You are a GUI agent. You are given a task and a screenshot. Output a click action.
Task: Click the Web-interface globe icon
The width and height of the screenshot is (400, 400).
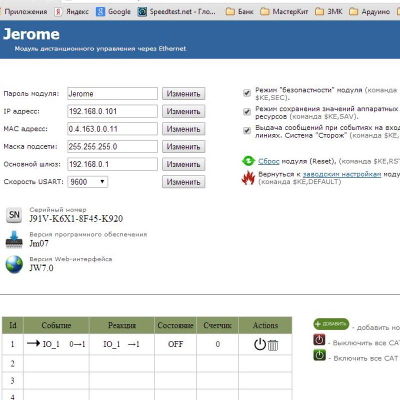tap(14, 264)
